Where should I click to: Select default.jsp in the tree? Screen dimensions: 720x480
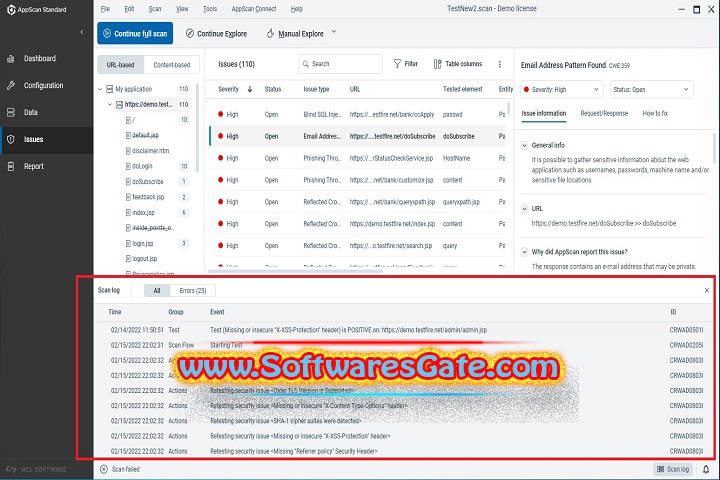(145, 136)
